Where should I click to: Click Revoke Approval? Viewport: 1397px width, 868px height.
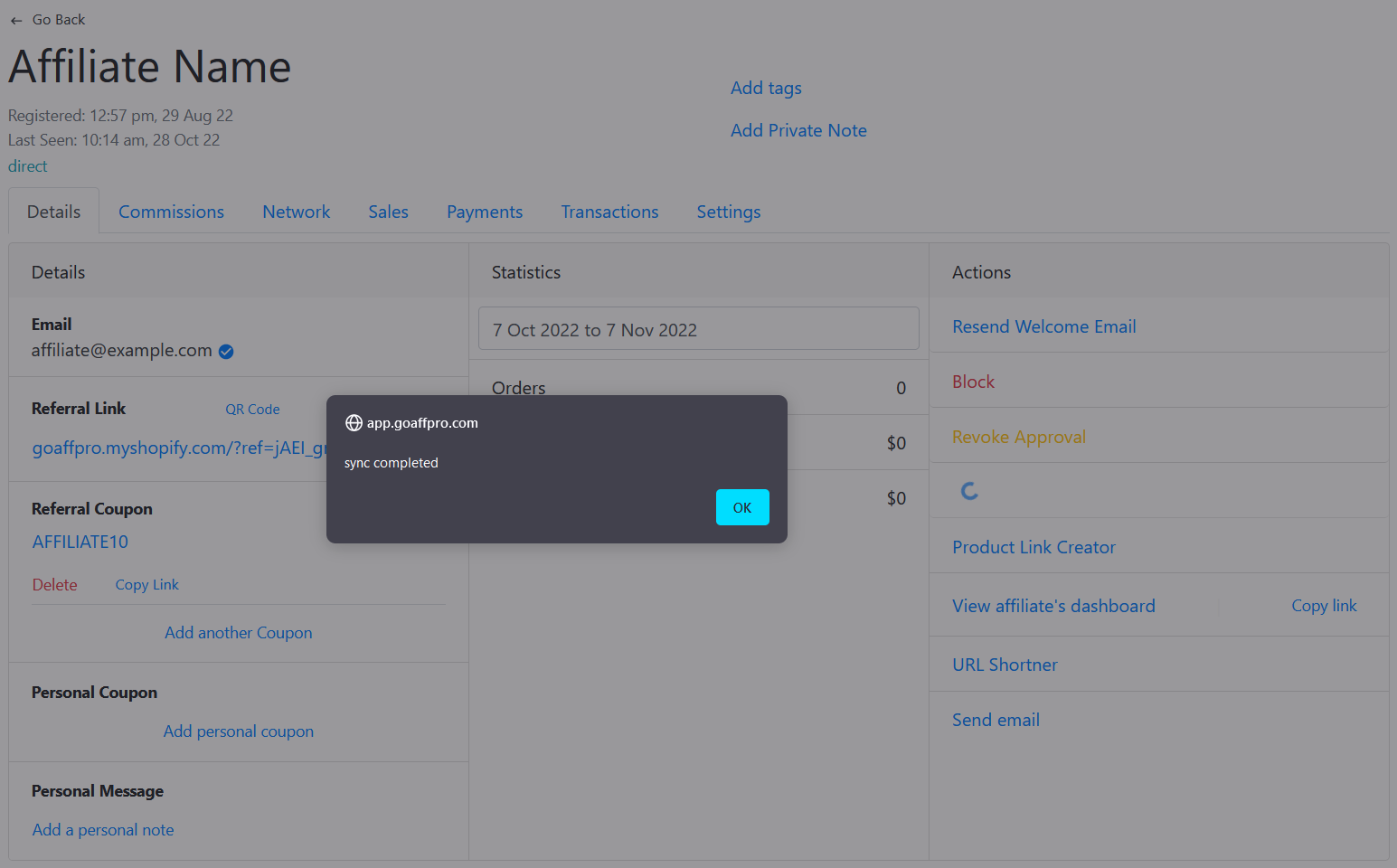click(x=1018, y=437)
